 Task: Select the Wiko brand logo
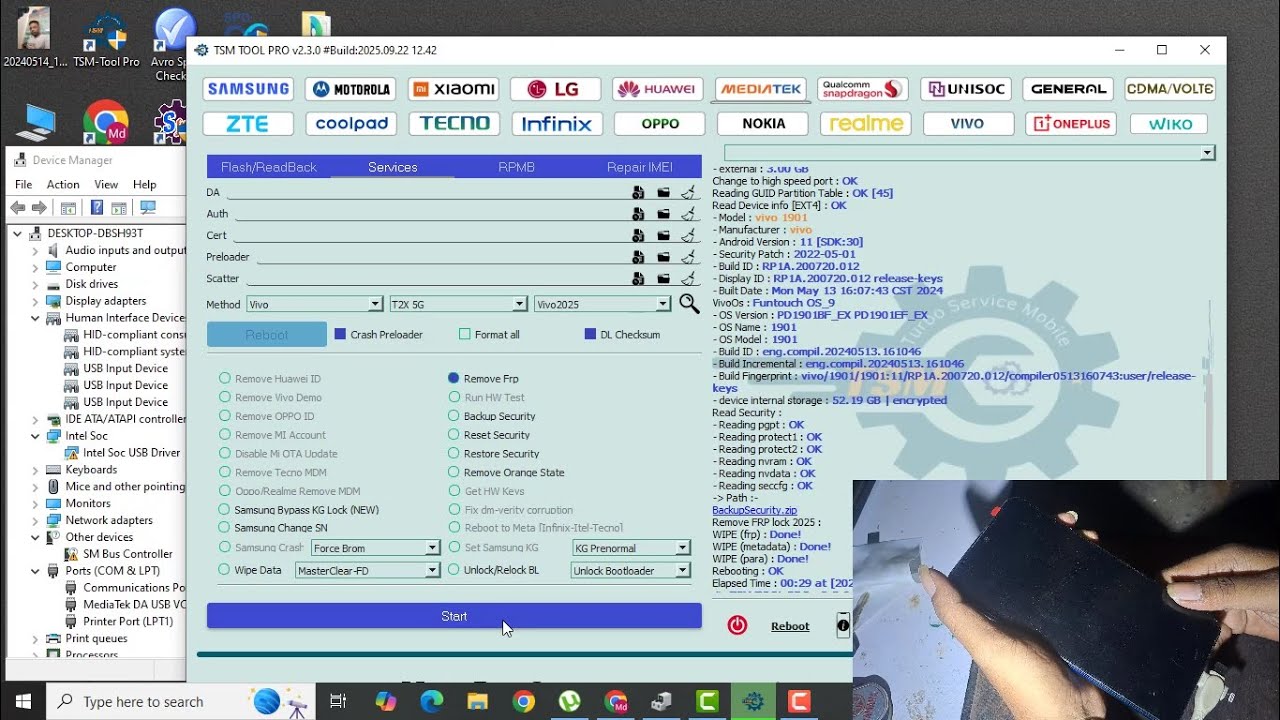pyautogui.click(x=1171, y=124)
